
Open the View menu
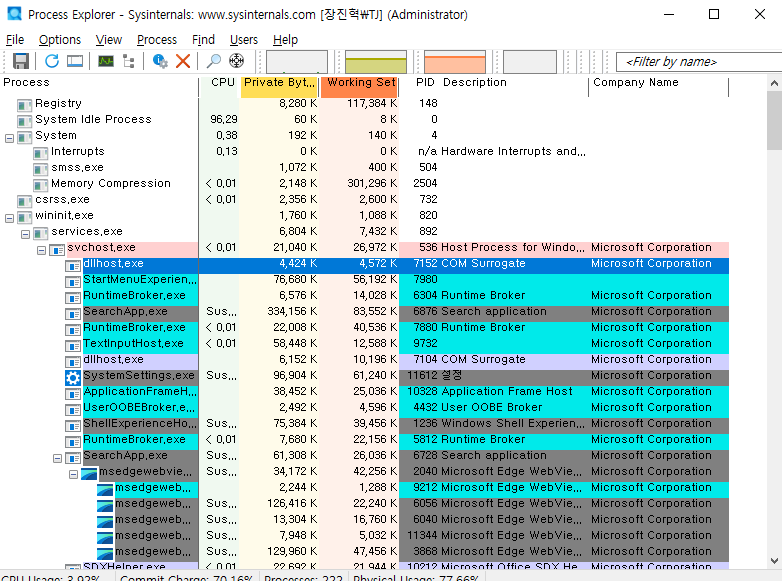pyautogui.click(x=109, y=39)
